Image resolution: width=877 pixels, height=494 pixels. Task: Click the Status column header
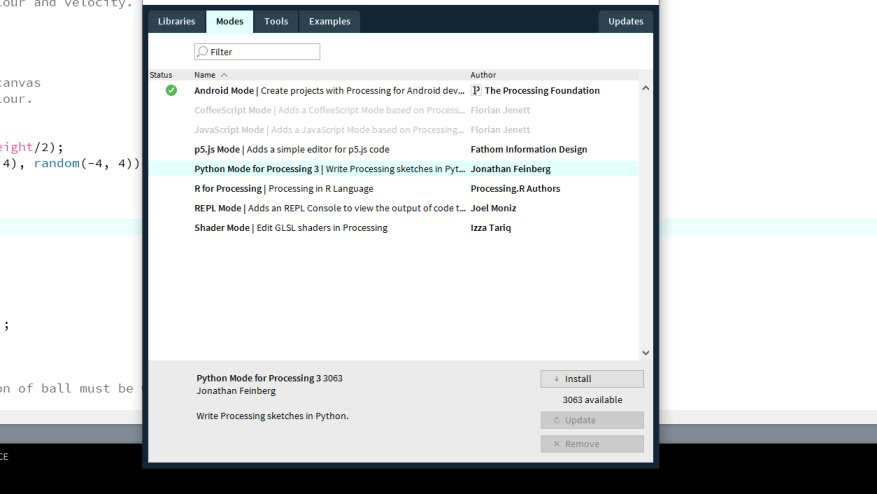(x=161, y=75)
